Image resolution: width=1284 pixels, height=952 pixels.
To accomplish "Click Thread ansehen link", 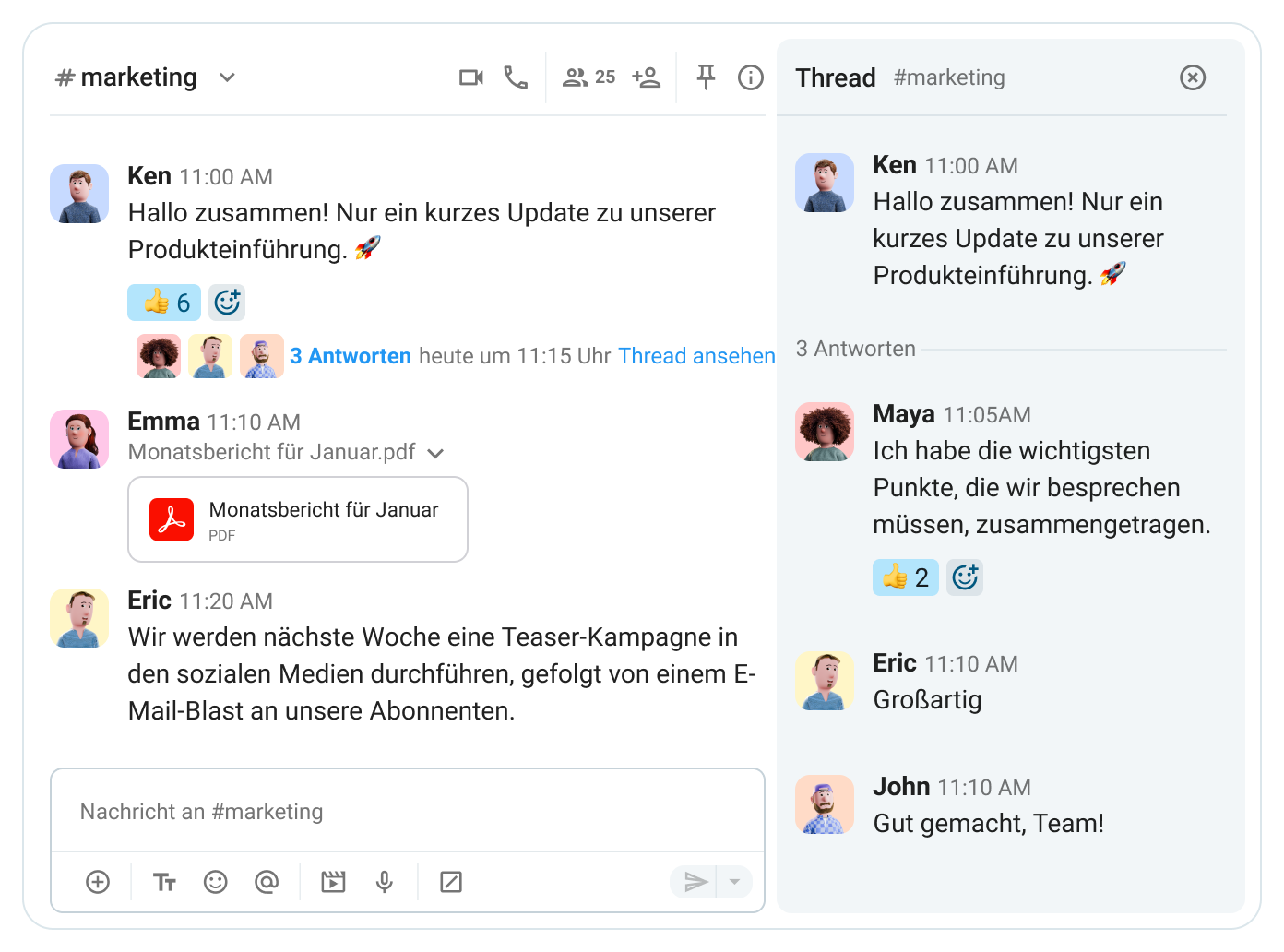I will coord(696,356).
